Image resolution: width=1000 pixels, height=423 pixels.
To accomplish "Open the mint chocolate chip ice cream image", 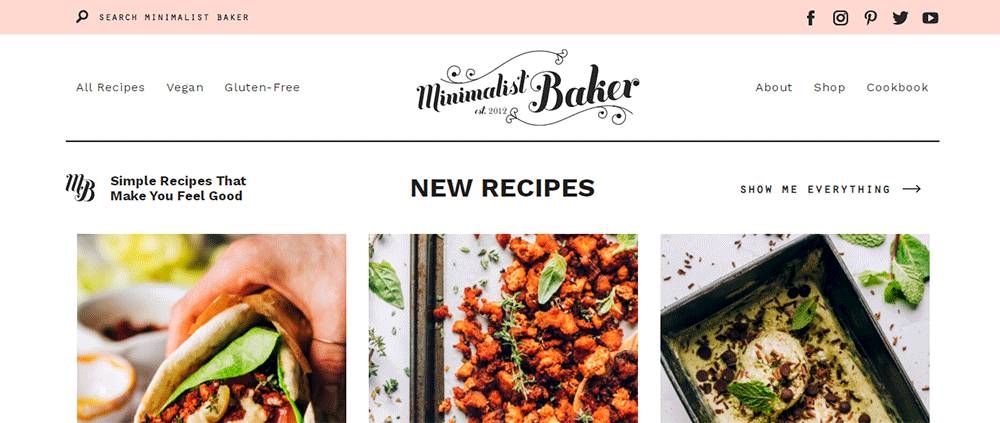I will point(795,329).
